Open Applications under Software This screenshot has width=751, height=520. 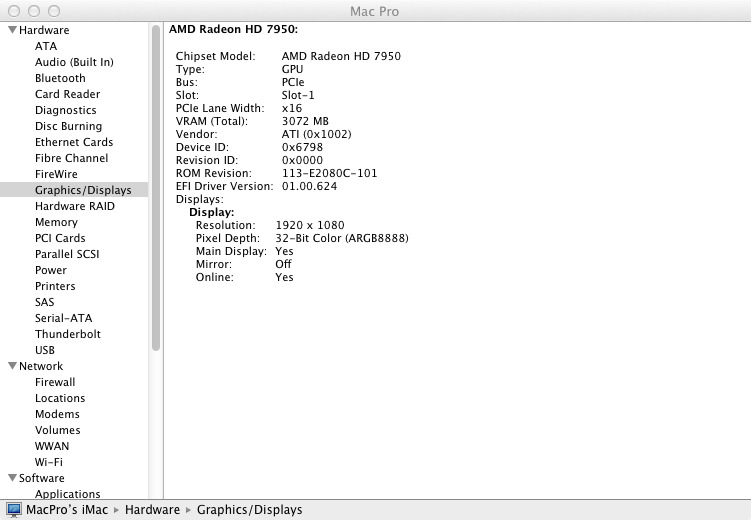[x=68, y=494]
